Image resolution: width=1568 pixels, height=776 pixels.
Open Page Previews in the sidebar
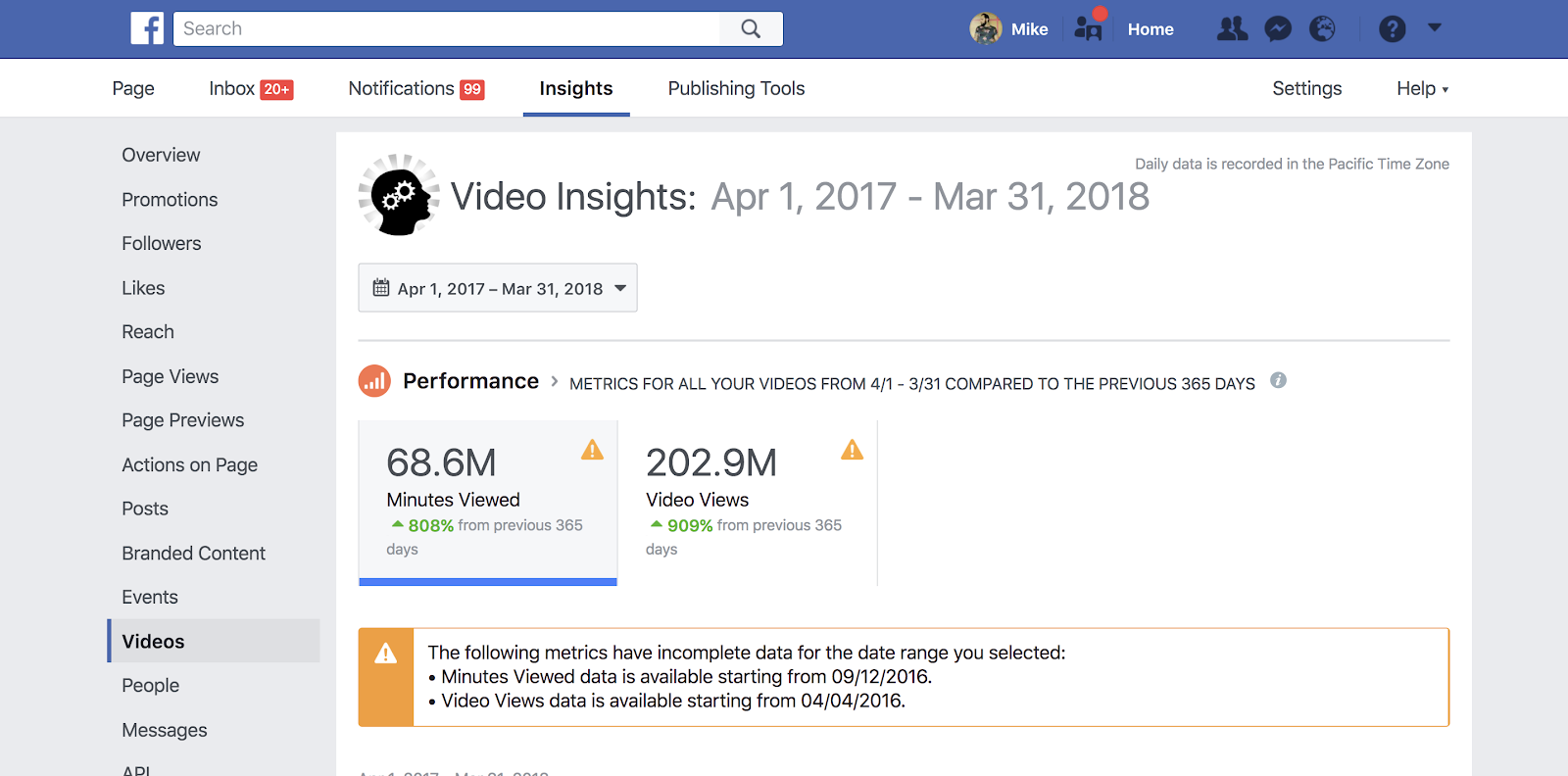click(183, 420)
